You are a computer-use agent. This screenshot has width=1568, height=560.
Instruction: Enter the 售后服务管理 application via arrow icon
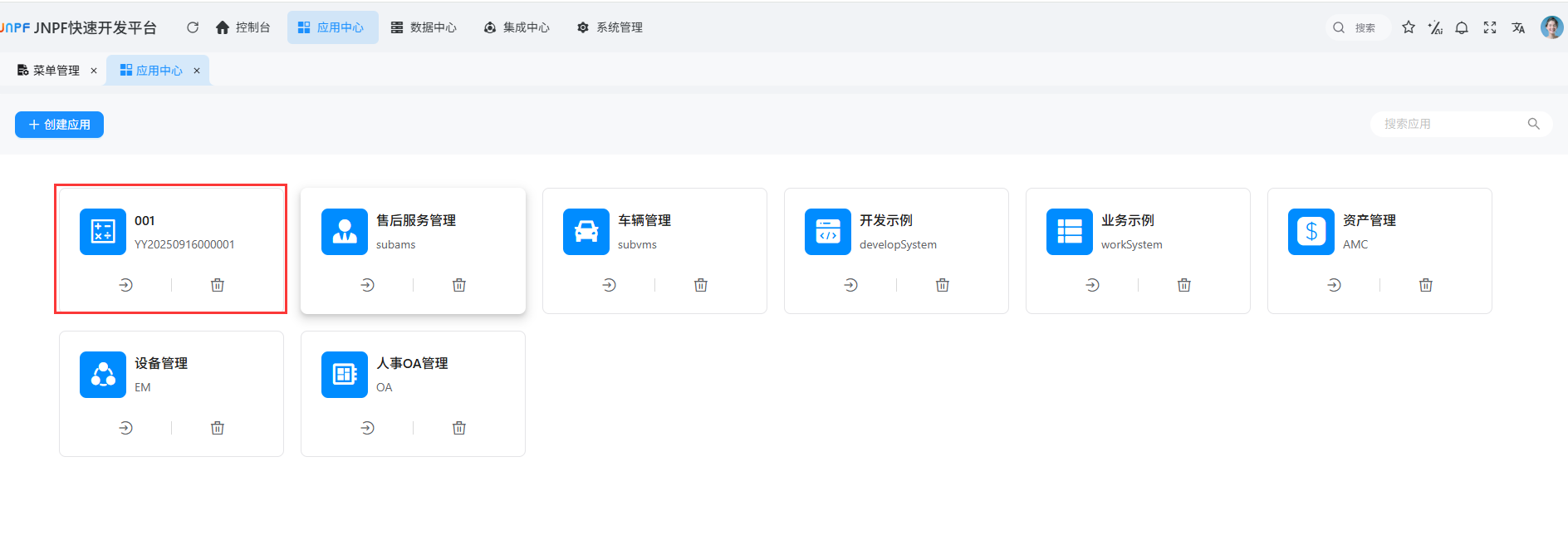tap(368, 285)
